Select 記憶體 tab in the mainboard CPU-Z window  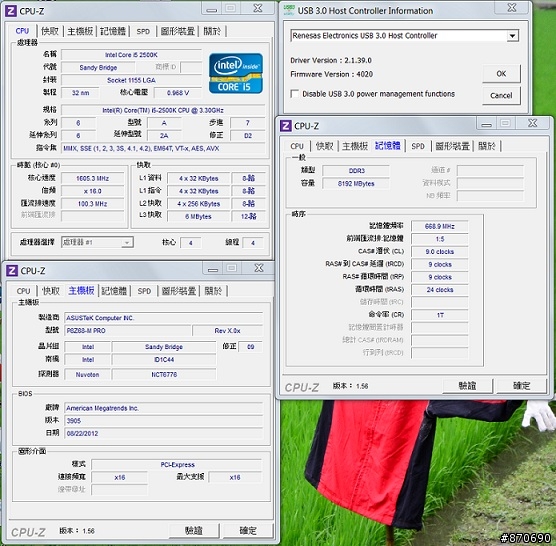tap(114, 291)
